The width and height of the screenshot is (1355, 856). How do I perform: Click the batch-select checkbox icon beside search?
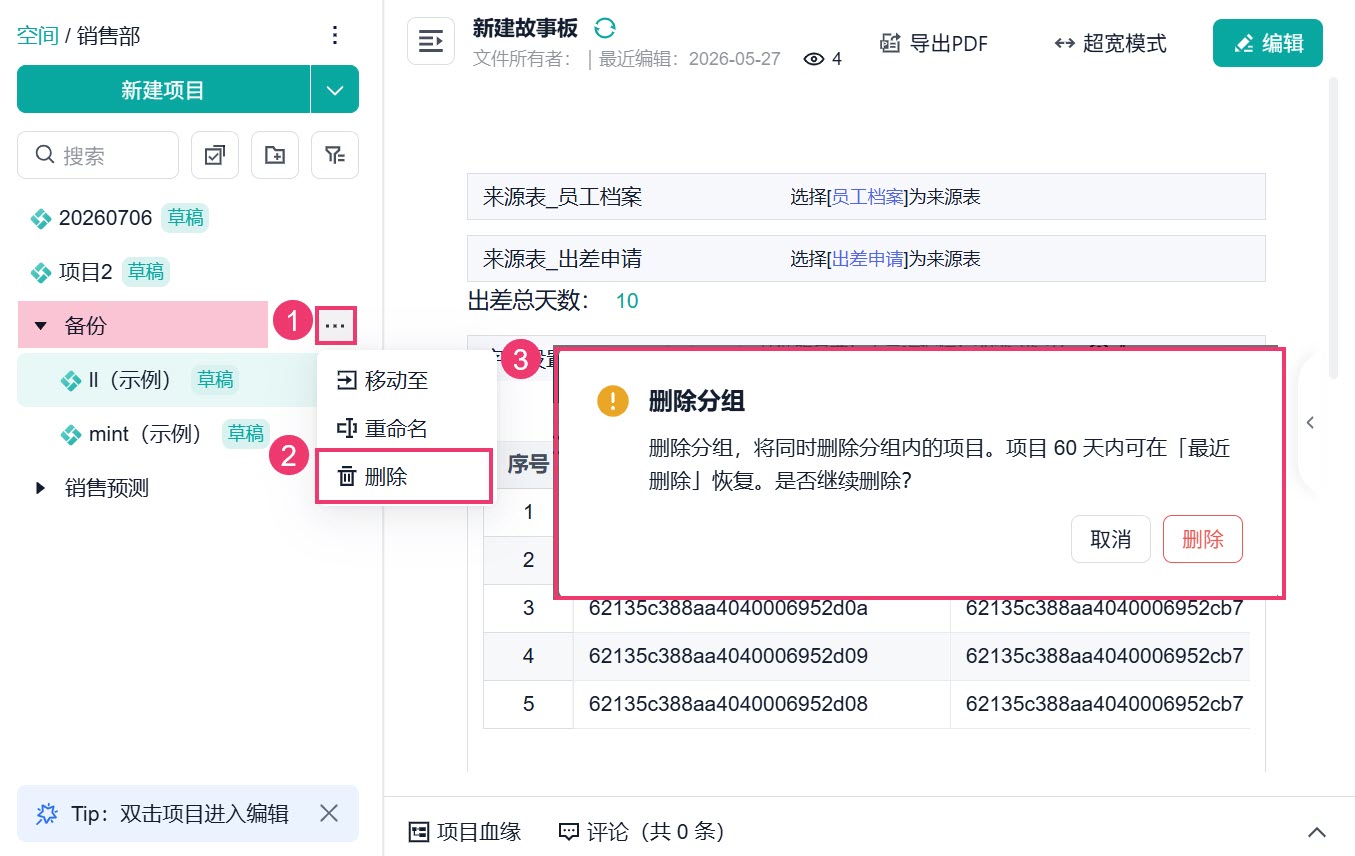214,155
